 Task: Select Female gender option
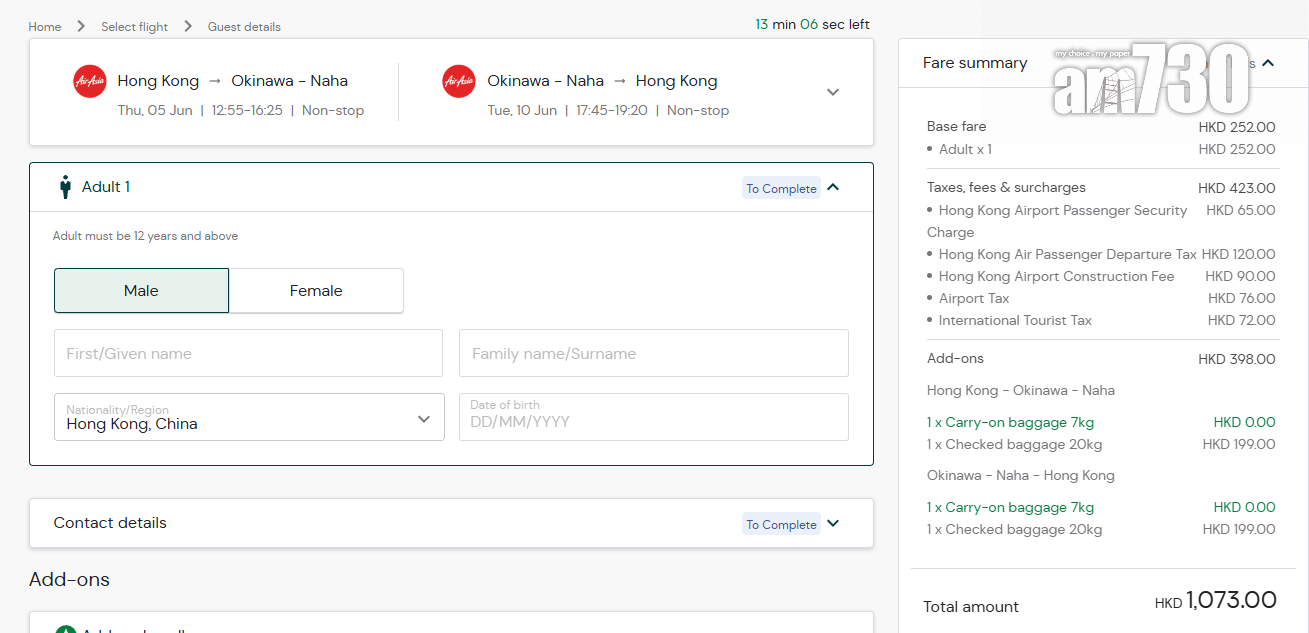[x=316, y=291]
